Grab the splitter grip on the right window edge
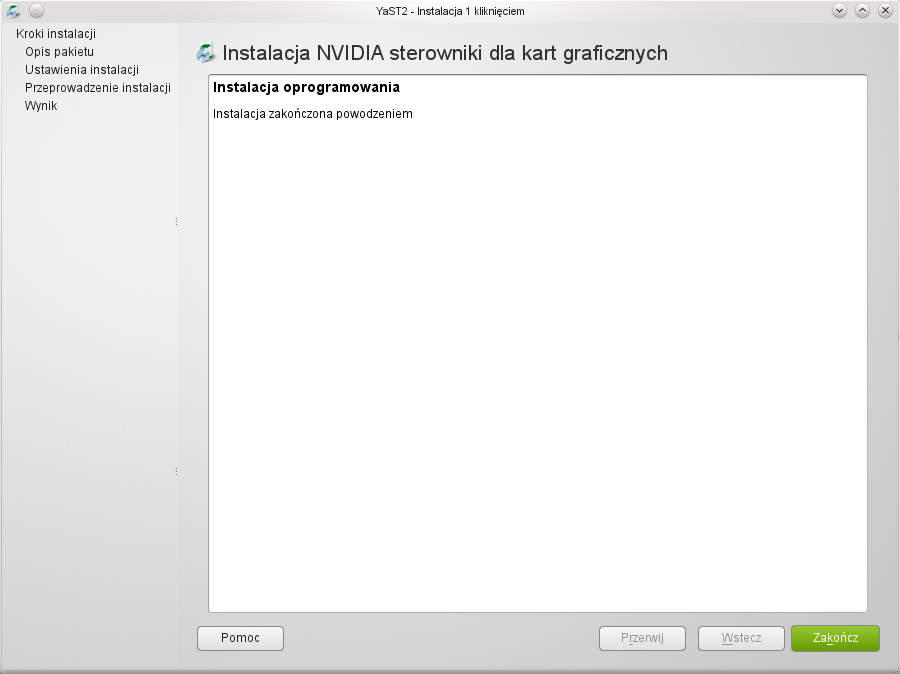Image resolution: width=900 pixels, height=674 pixels. [x=897, y=336]
